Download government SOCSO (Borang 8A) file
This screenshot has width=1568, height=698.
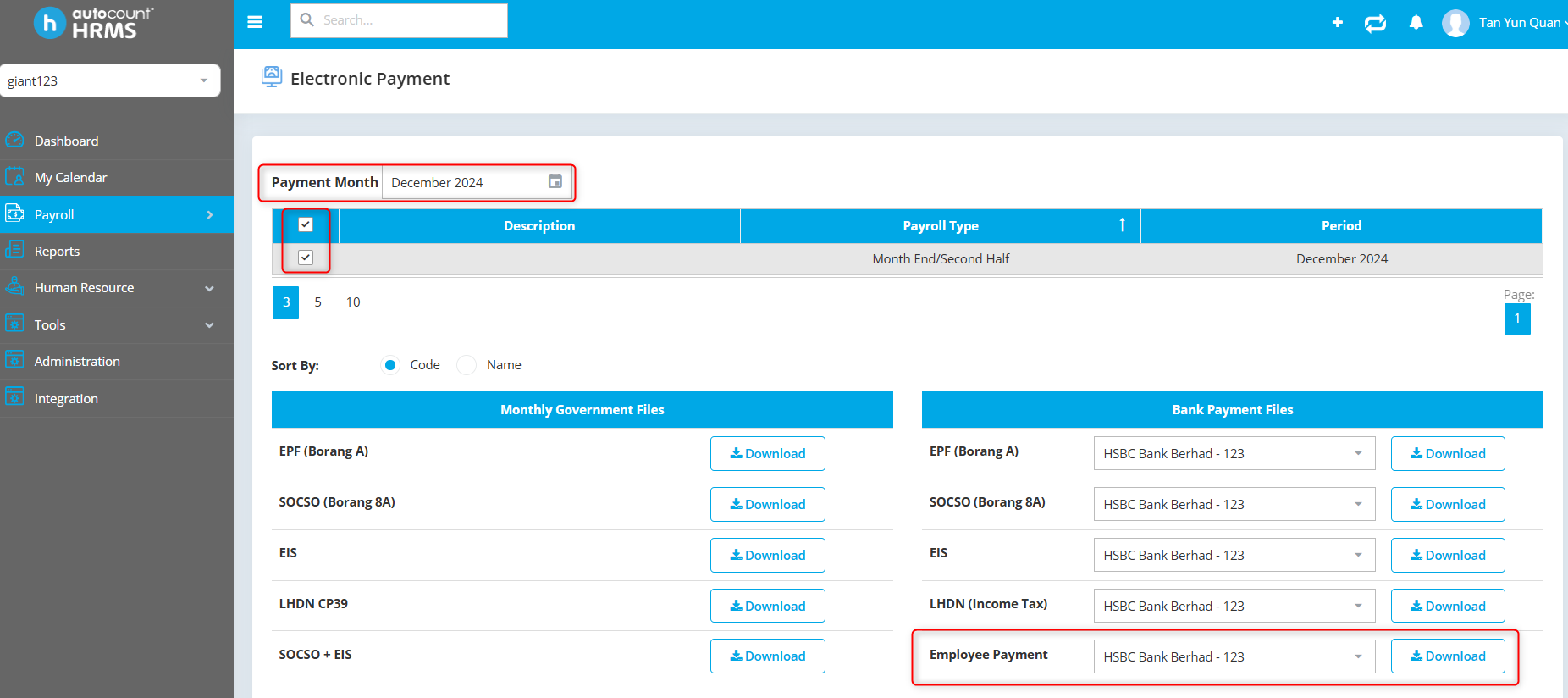(x=768, y=504)
